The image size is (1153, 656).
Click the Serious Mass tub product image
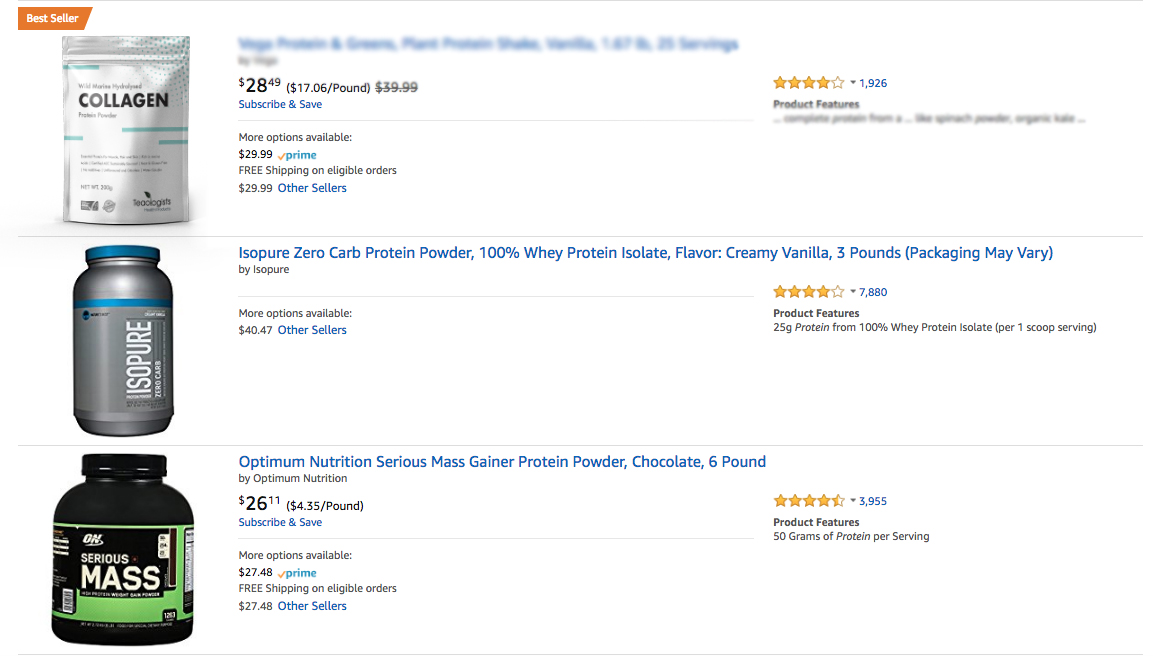coord(123,548)
